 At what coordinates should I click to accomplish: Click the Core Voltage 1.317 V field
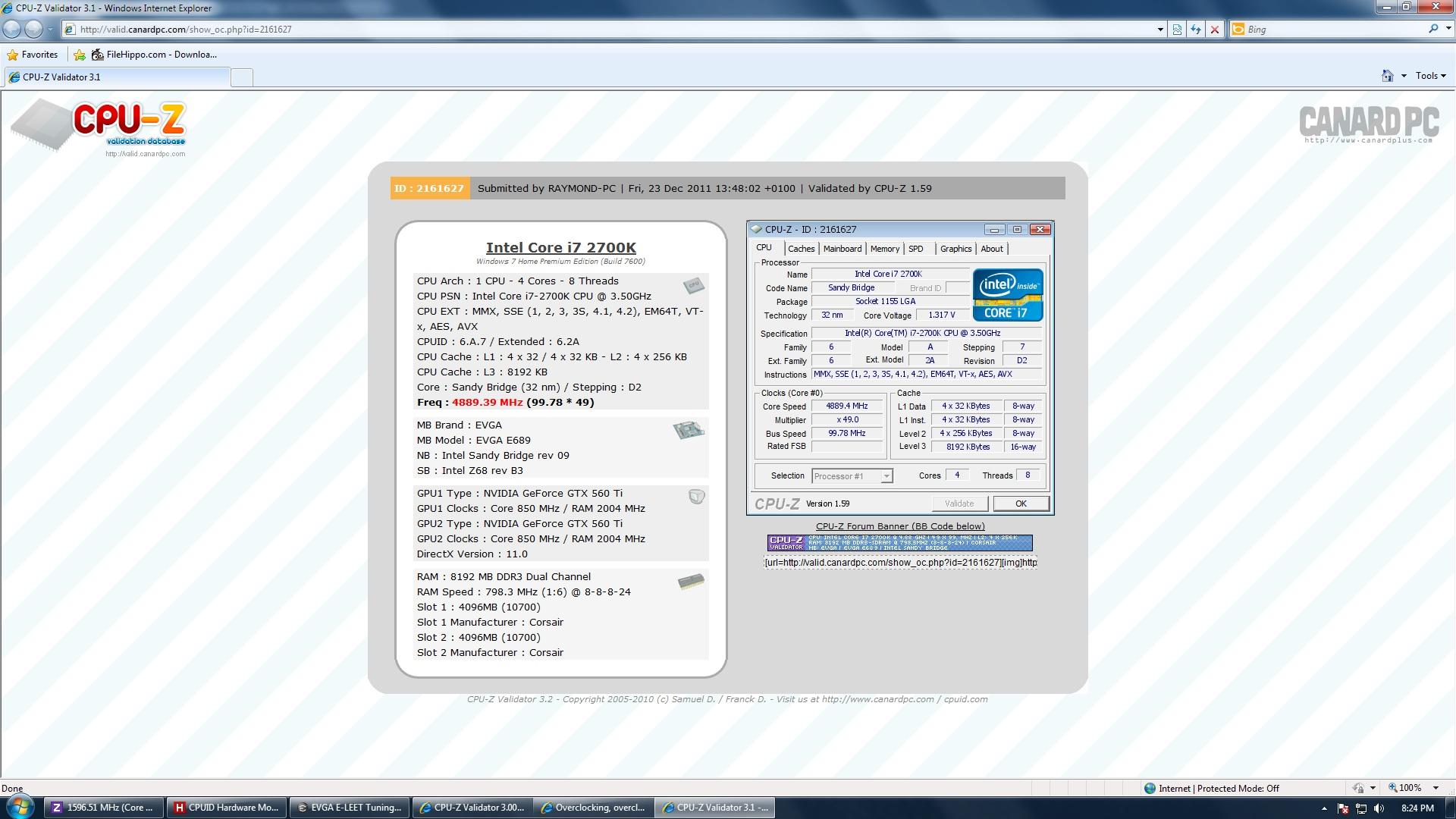tap(942, 315)
